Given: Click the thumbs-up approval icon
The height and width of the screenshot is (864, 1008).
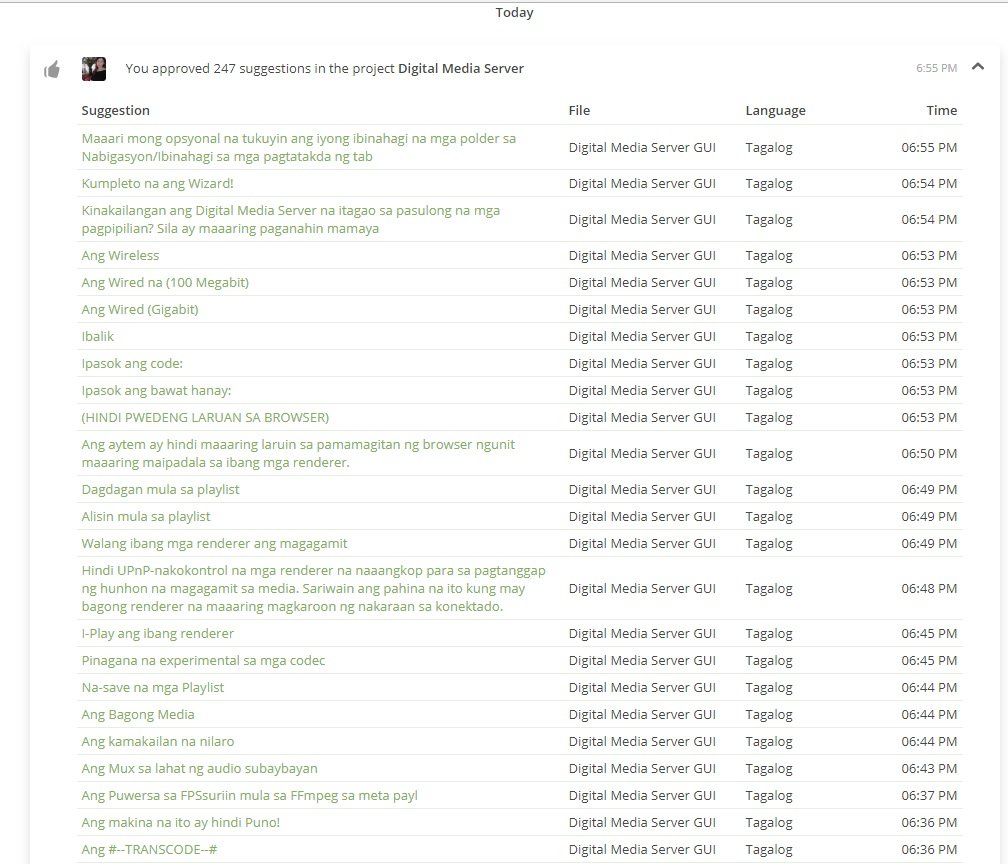Looking at the screenshot, I should tap(52, 69).
